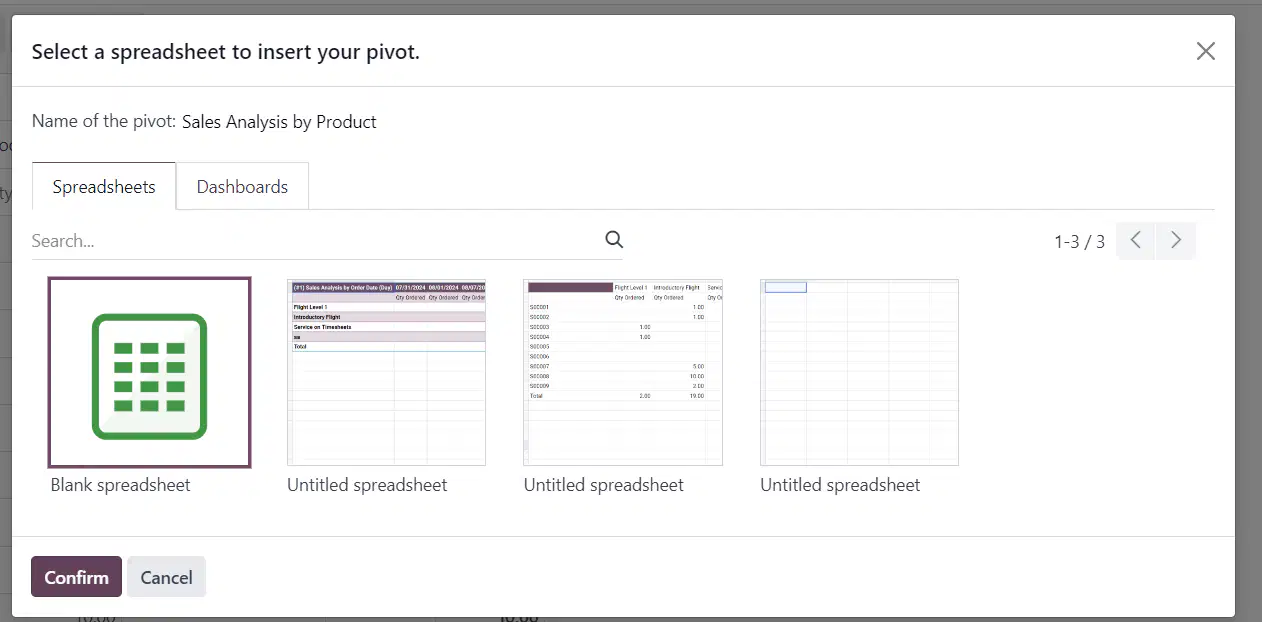Screen dimensions: 1262x622
Task: Go to previous page of spreadsheets
Action: 1136,240
